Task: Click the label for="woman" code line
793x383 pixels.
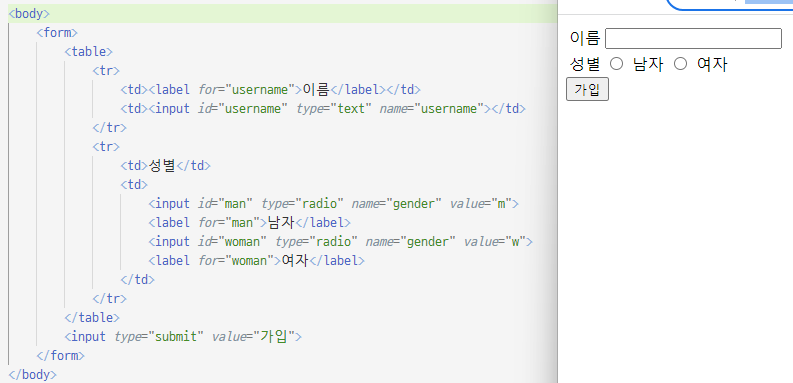Action: pyautogui.click(x=256, y=261)
